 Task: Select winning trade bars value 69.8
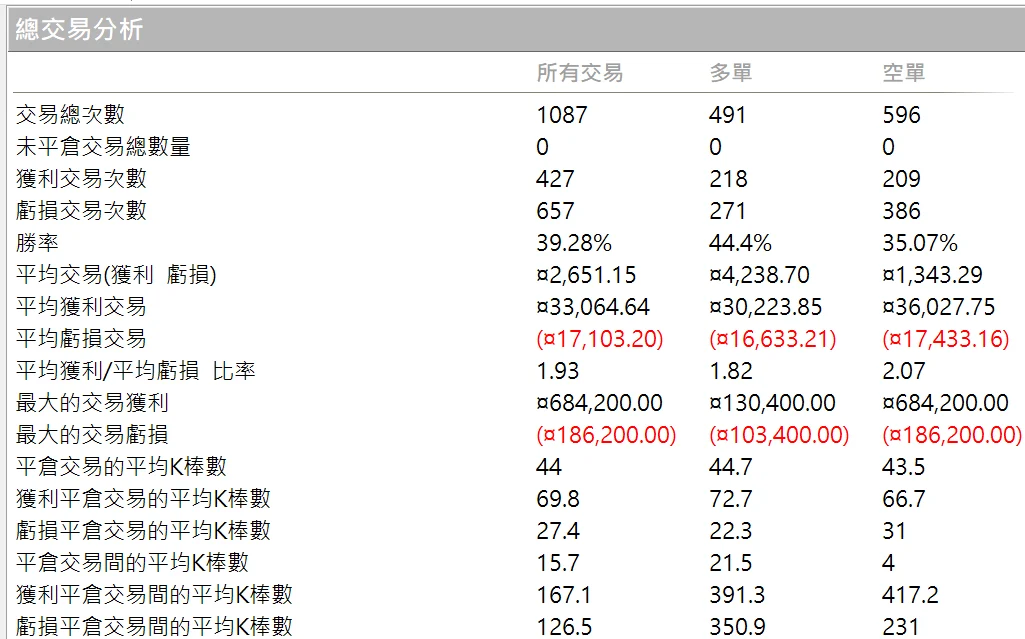[x=558, y=499]
